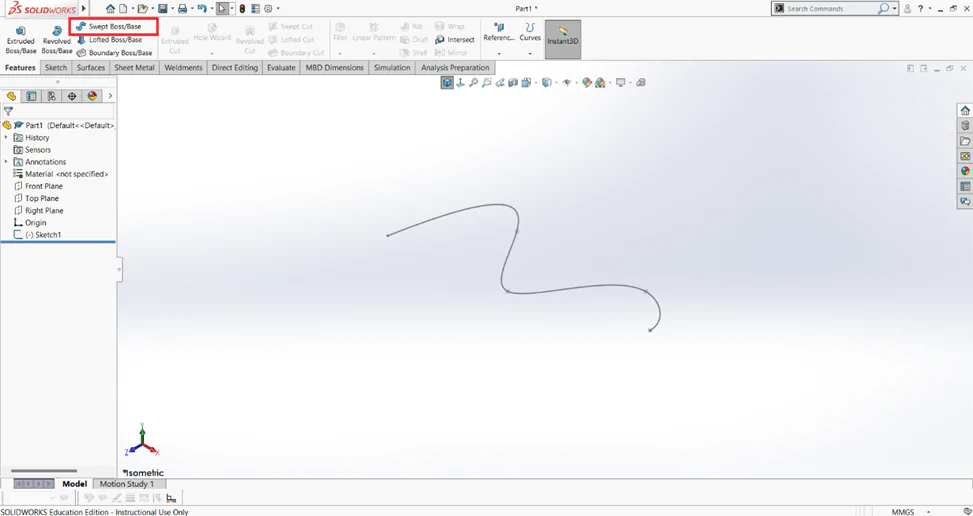Click the Print icon

click(x=182, y=9)
